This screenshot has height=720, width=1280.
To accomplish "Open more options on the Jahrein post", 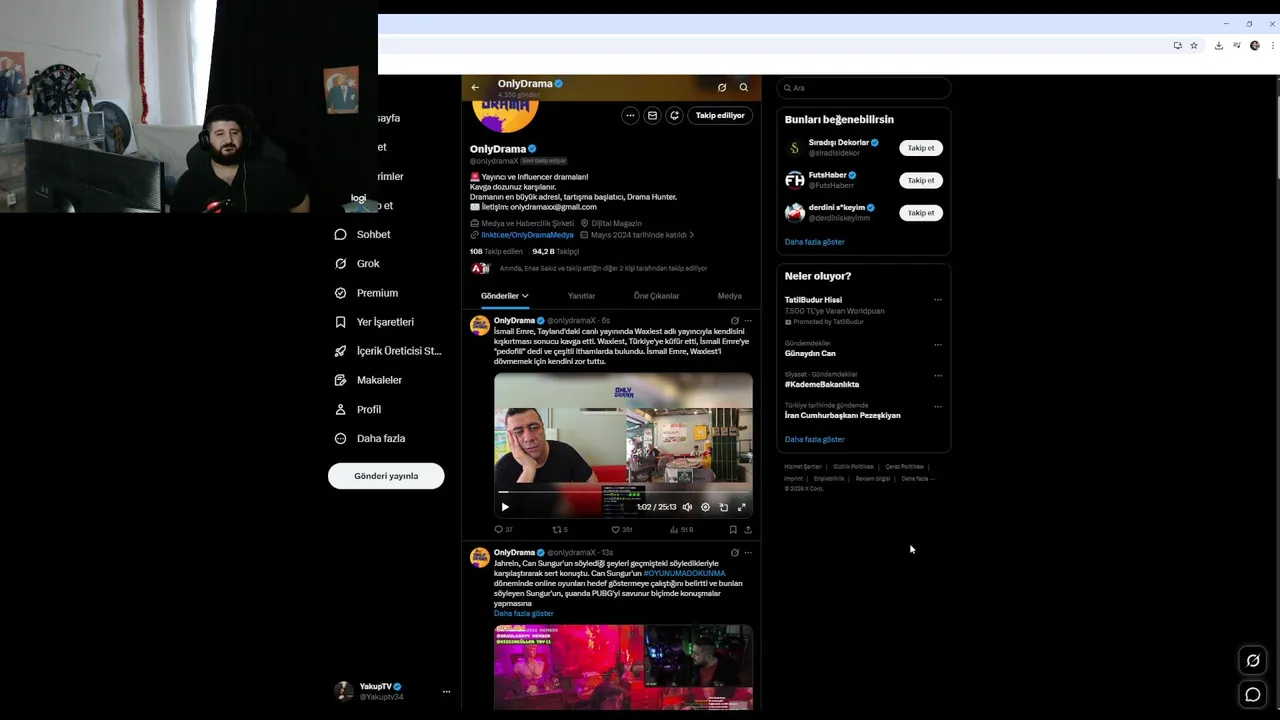I will pyautogui.click(x=748, y=553).
